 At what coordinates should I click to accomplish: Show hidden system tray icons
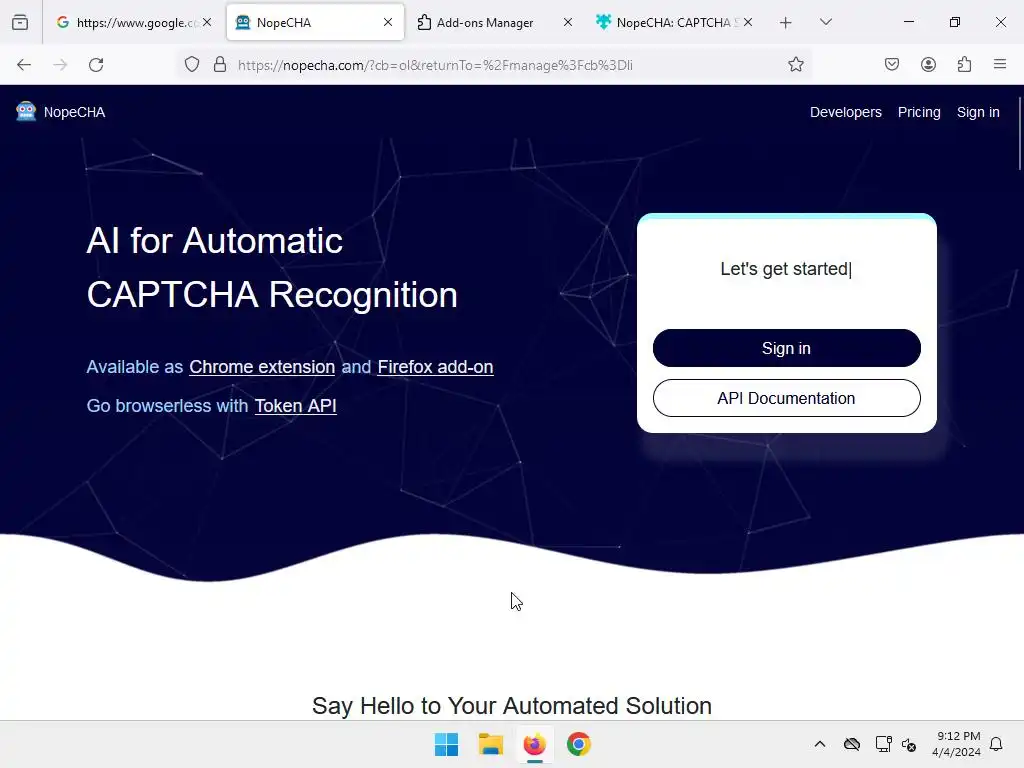820,744
